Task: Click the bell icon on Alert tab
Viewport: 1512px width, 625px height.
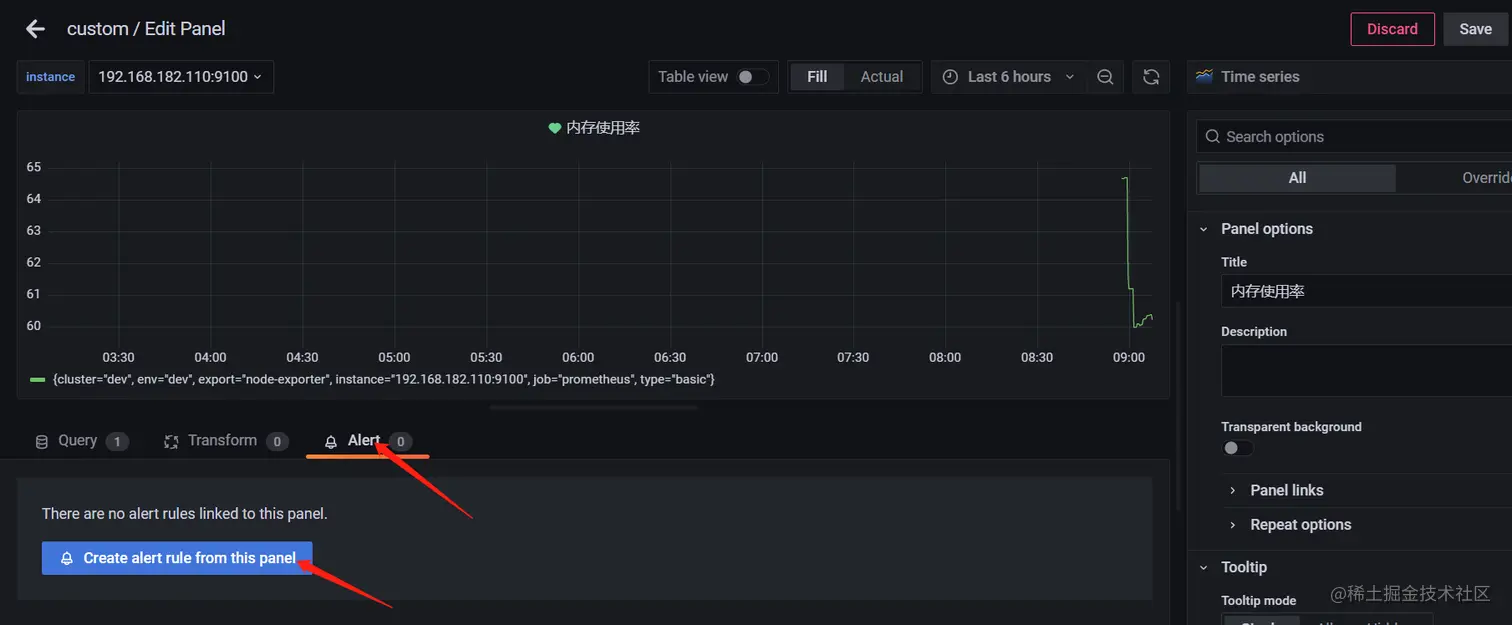Action: [x=331, y=441]
